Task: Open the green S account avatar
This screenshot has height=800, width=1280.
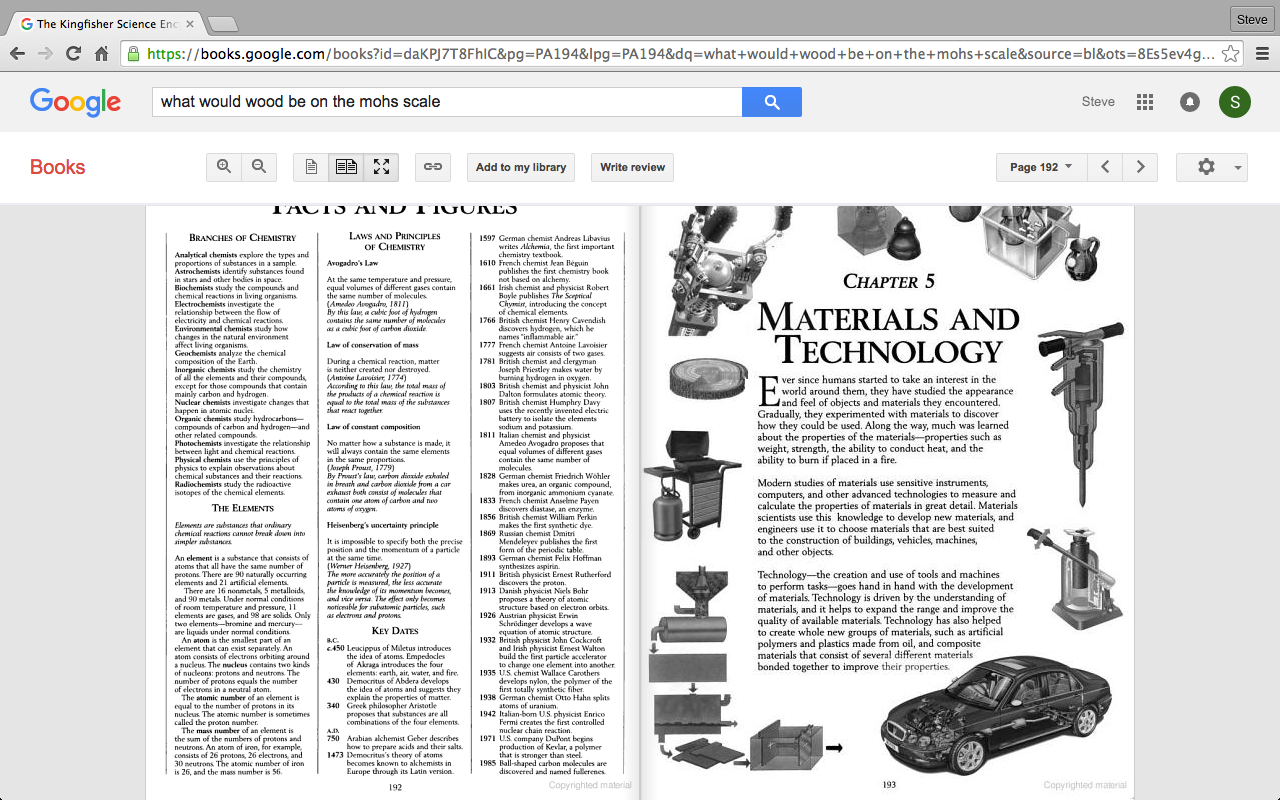Action: (x=1234, y=102)
